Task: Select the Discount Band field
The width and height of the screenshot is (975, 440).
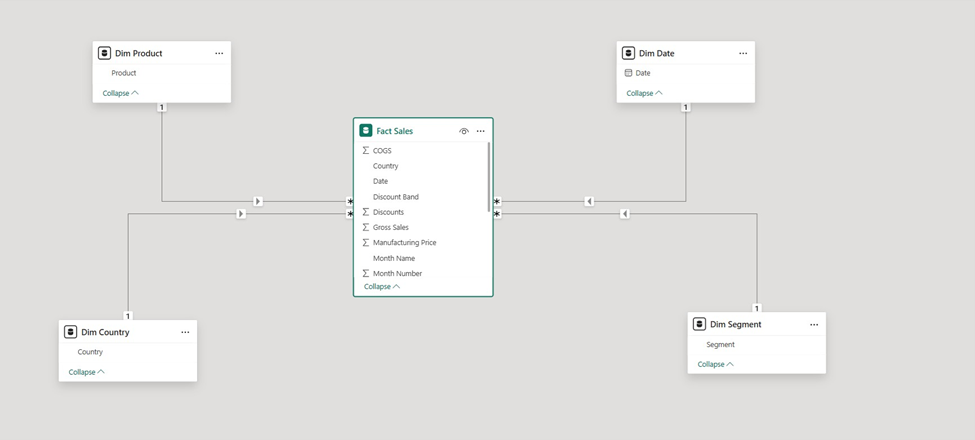Action: pos(395,197)
